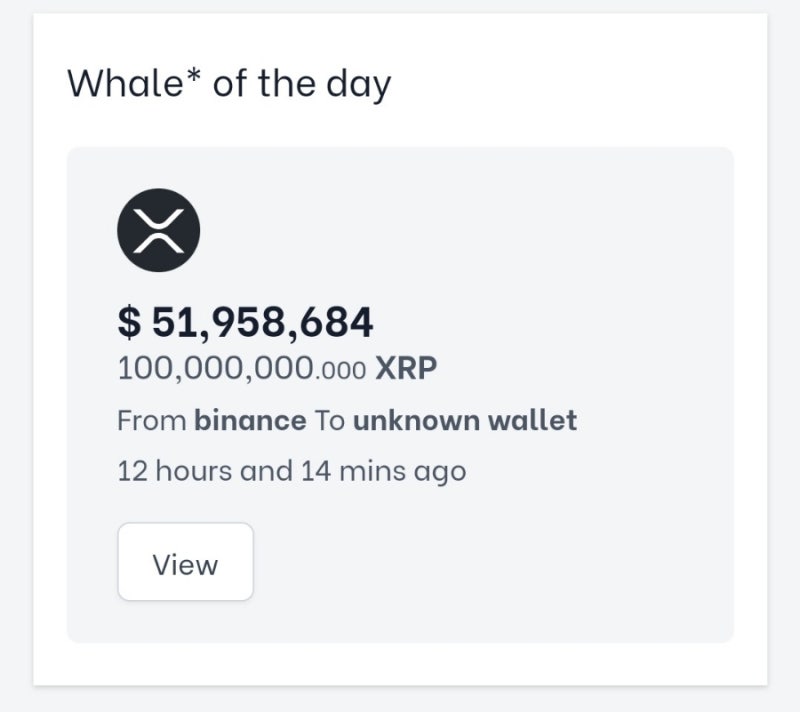This screenshot has width=800, height=712.
Task: Select the small .000 decimal digits
Action: tap(341, 371)
